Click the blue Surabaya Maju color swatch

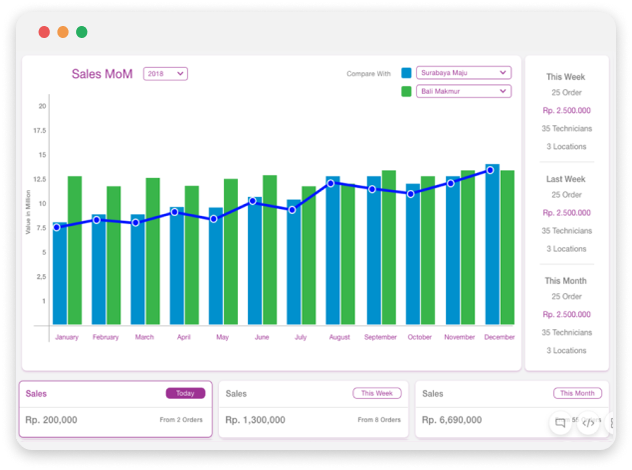406,73
